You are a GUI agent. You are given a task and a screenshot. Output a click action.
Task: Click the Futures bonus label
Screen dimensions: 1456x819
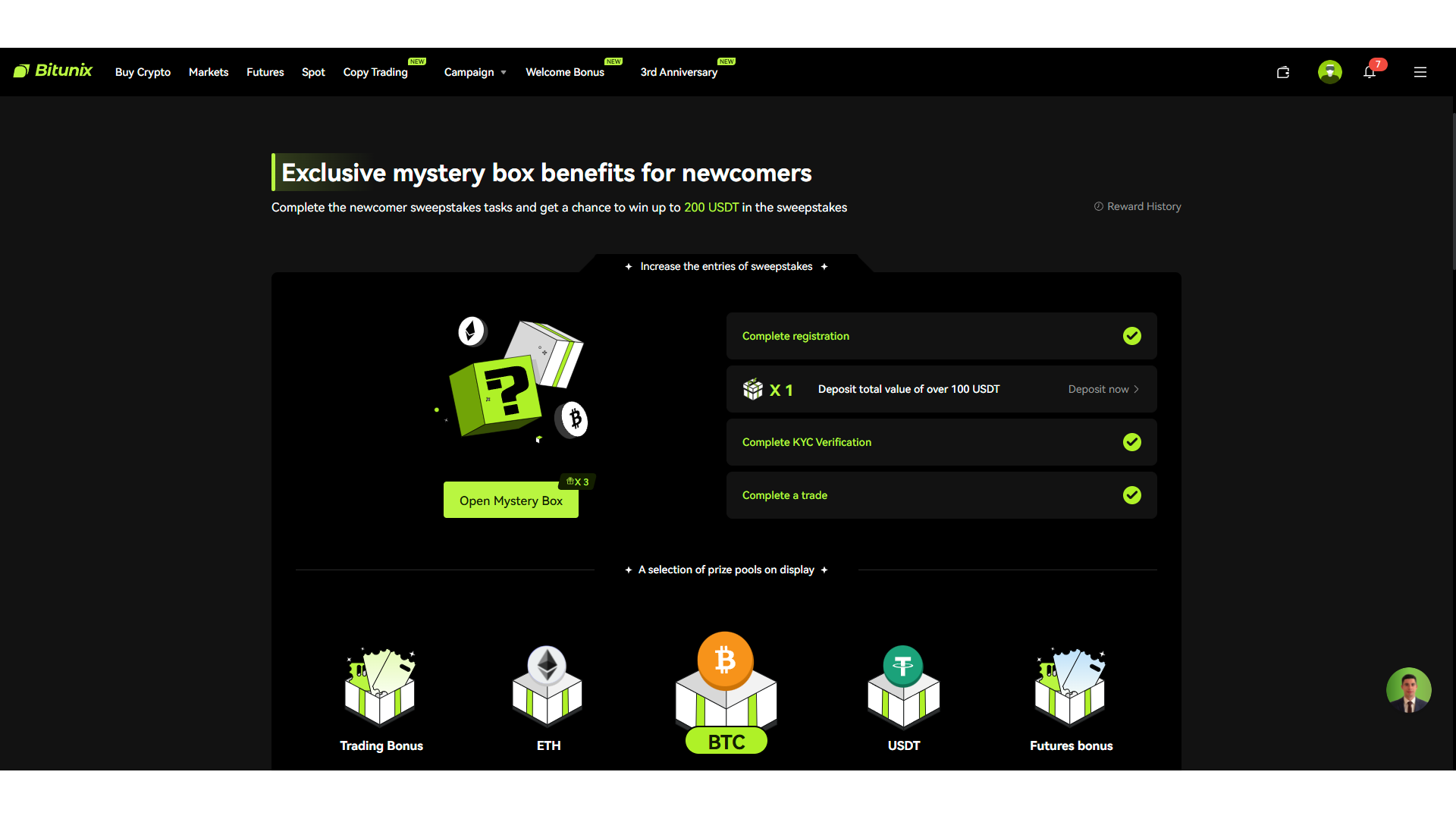[x=1071, y=745]
